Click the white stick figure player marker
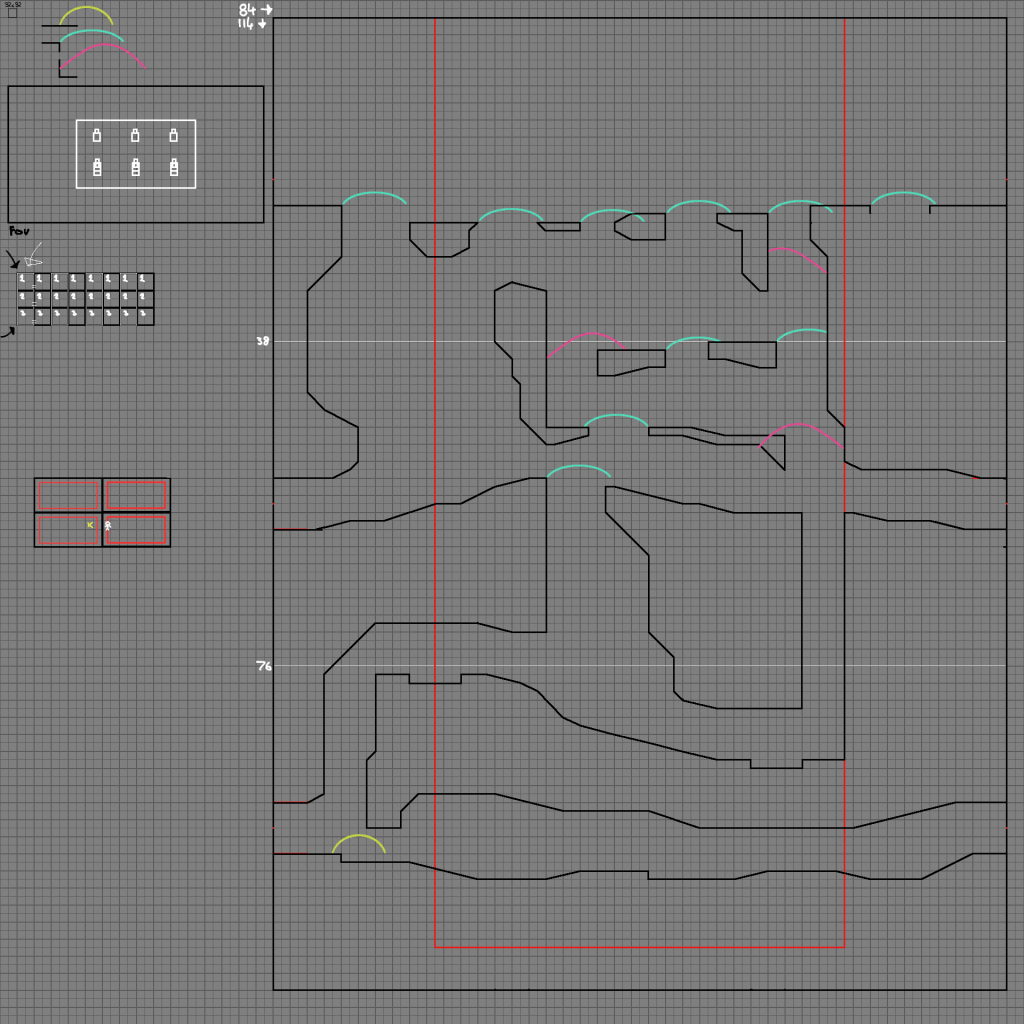The height and width of the screenshot is (1024, 1024). click(x=108, y=525)
